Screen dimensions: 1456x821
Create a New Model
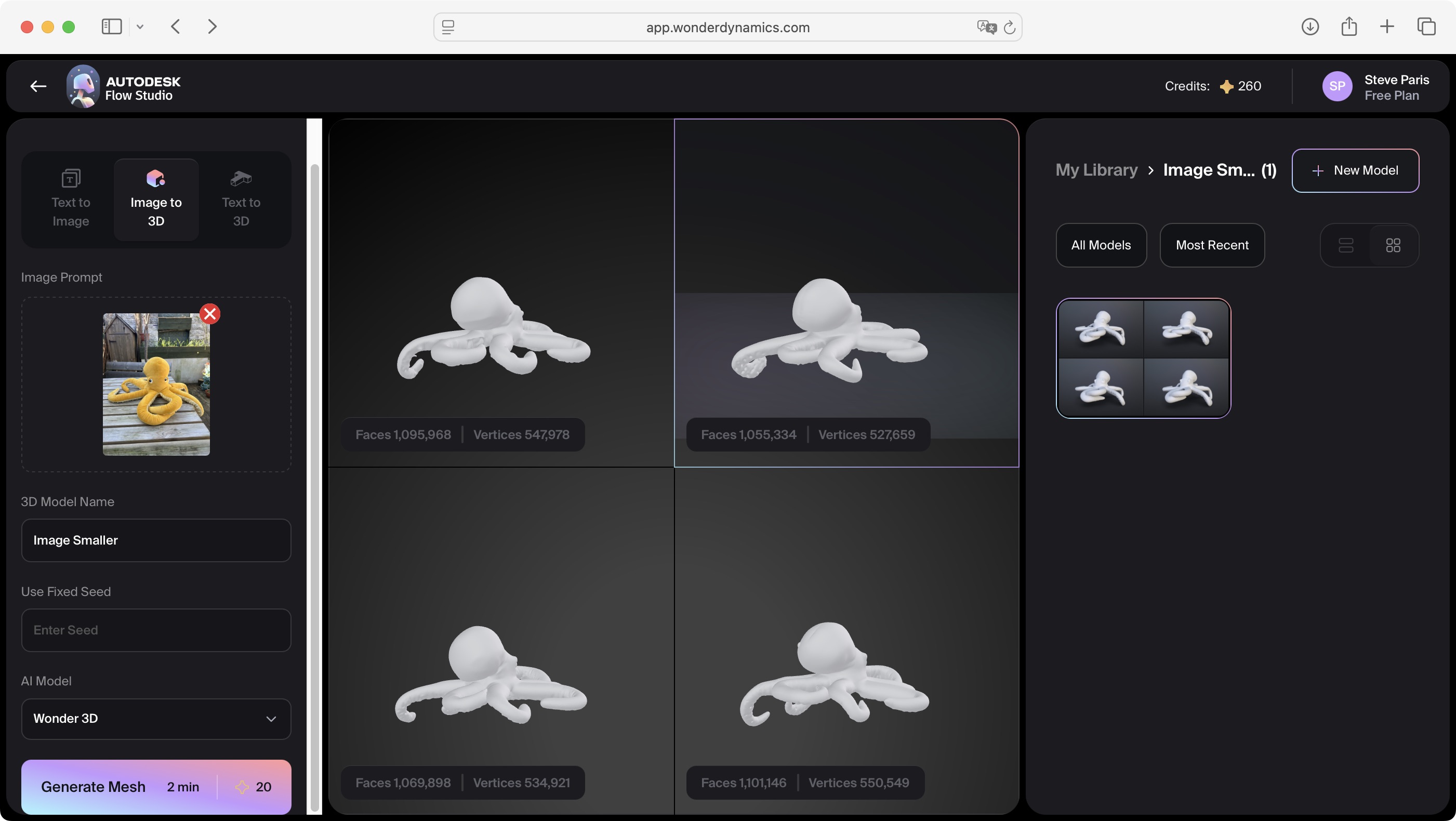[x=1356, y=170]
